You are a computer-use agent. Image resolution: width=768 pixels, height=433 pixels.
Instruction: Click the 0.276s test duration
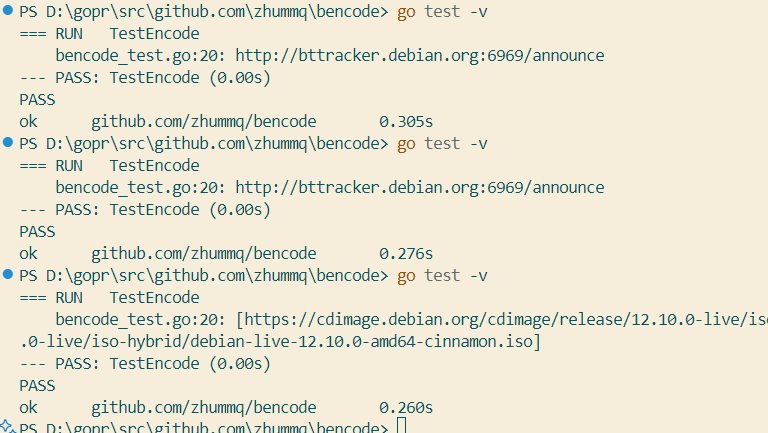(x=406, y=253)
